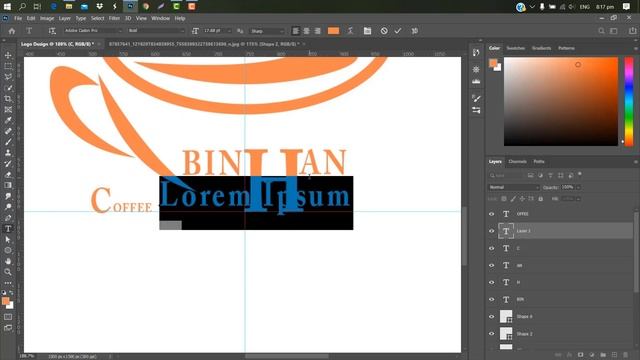Switch to the Swatches tab
640x360 pixels.
pyautogui.click(x=516, y=48)
